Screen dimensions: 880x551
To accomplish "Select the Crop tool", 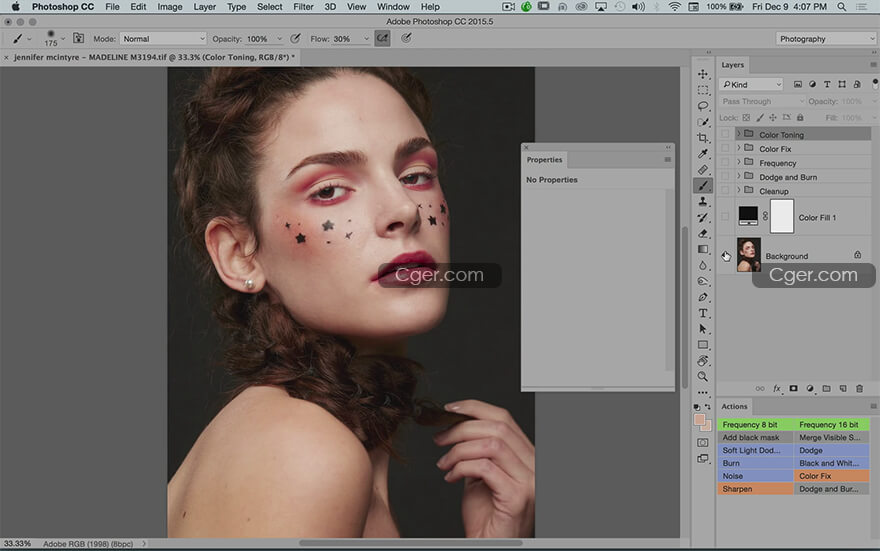I will pos(703,138).
